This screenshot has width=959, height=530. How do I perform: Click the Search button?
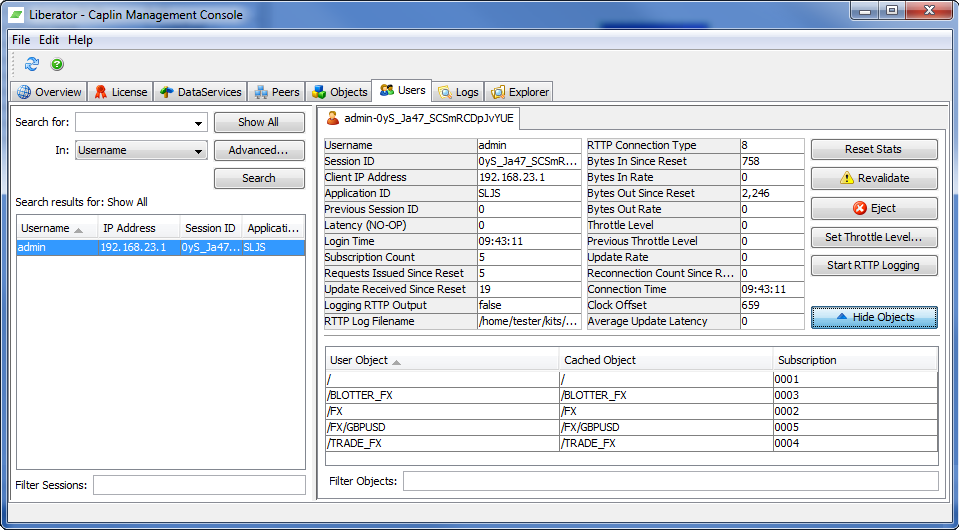coord(259,179)
